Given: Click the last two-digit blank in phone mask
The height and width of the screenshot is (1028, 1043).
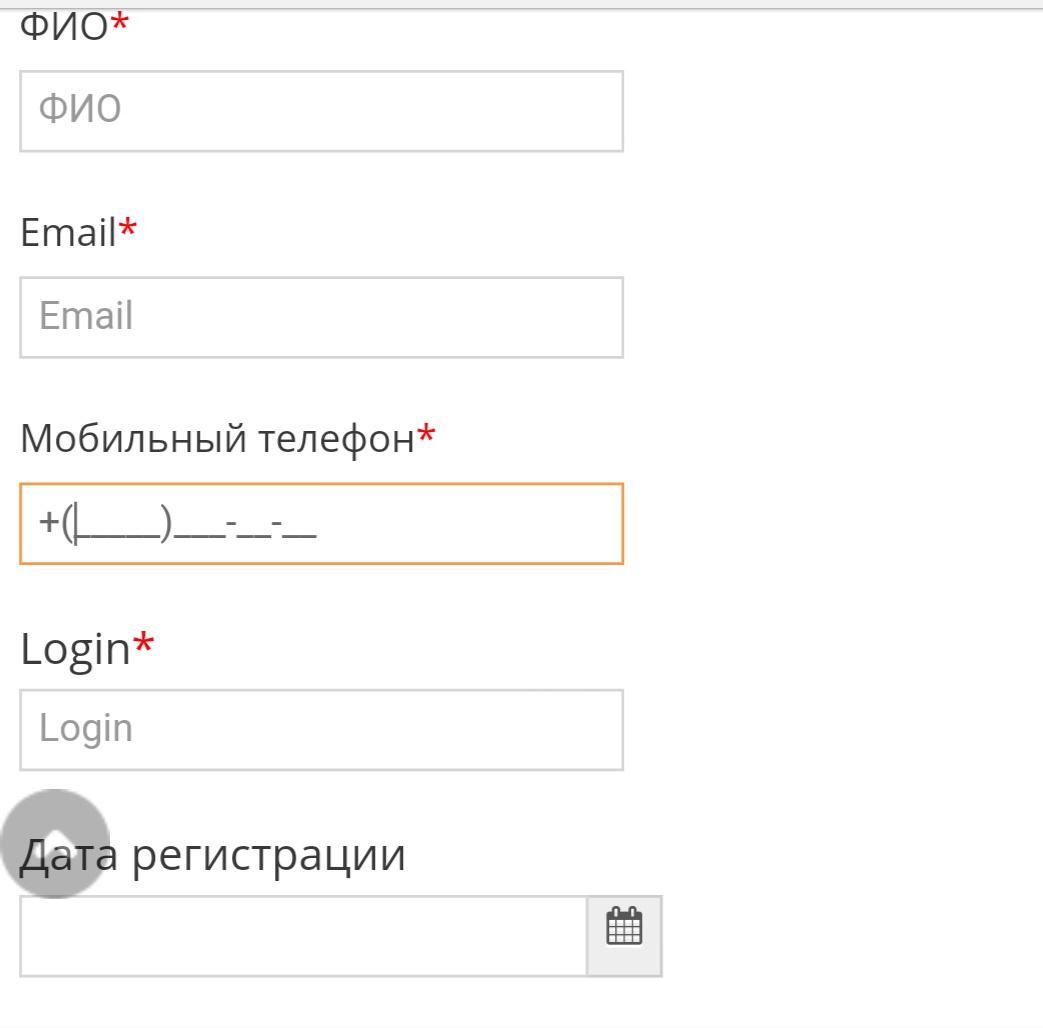Looking at the screenshot, I should coord(299,527).
